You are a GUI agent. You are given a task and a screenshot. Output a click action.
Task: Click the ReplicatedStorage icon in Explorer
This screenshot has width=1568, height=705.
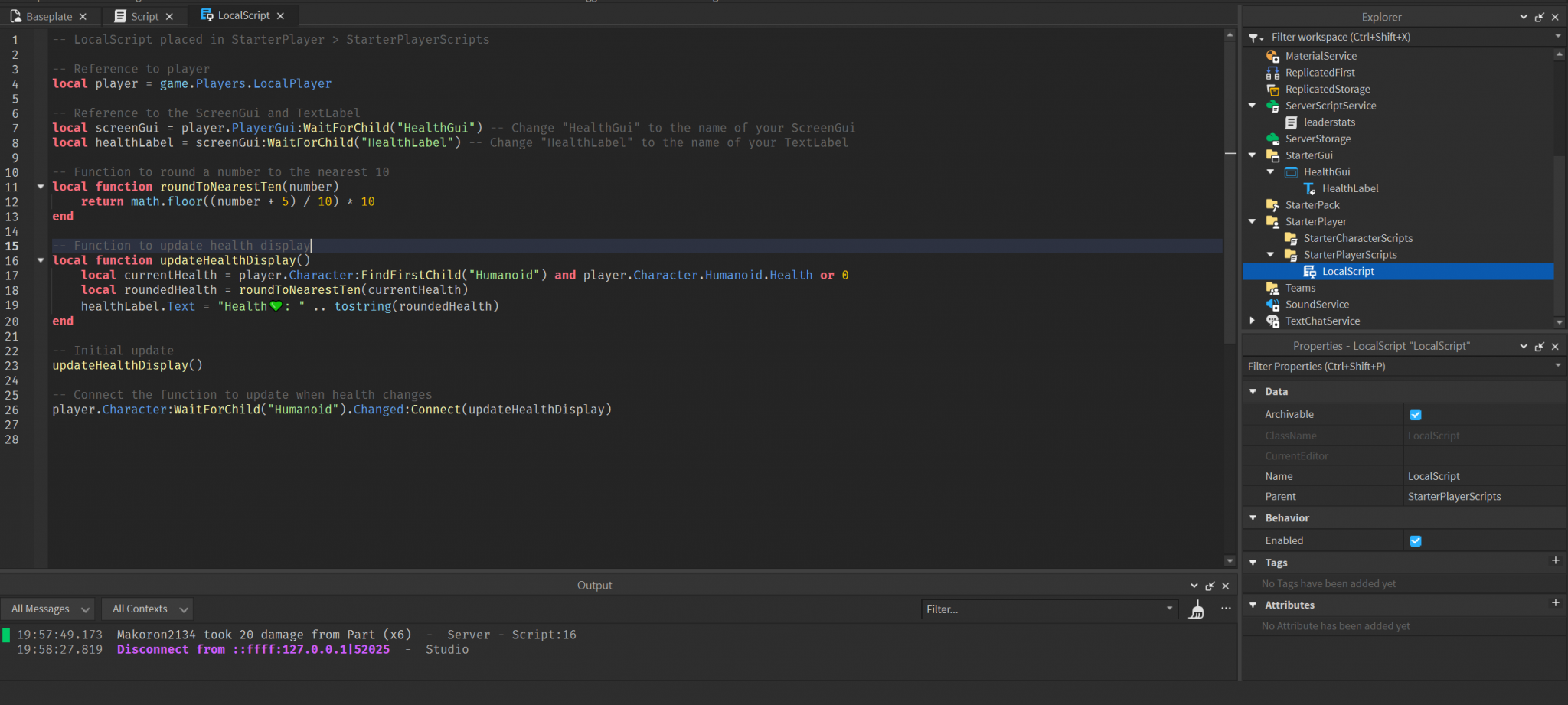click(x=1272, y=90)
